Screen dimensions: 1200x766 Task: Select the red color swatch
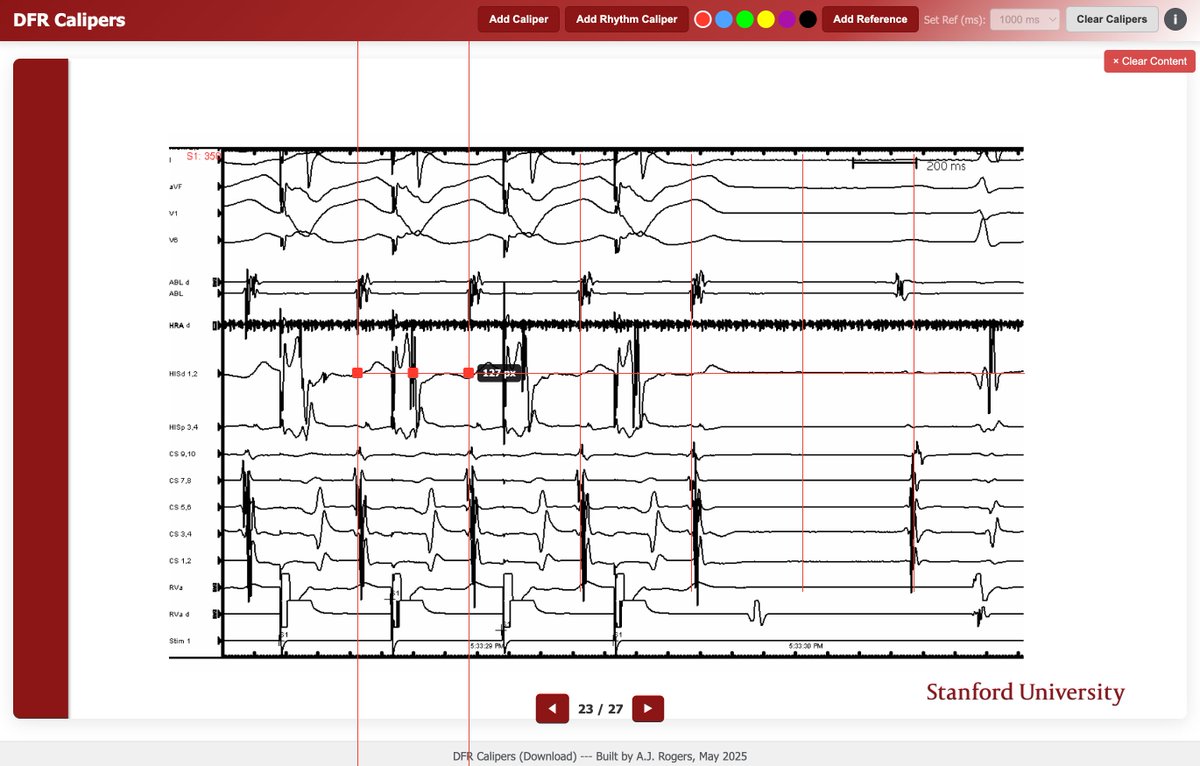coord(703,19)
